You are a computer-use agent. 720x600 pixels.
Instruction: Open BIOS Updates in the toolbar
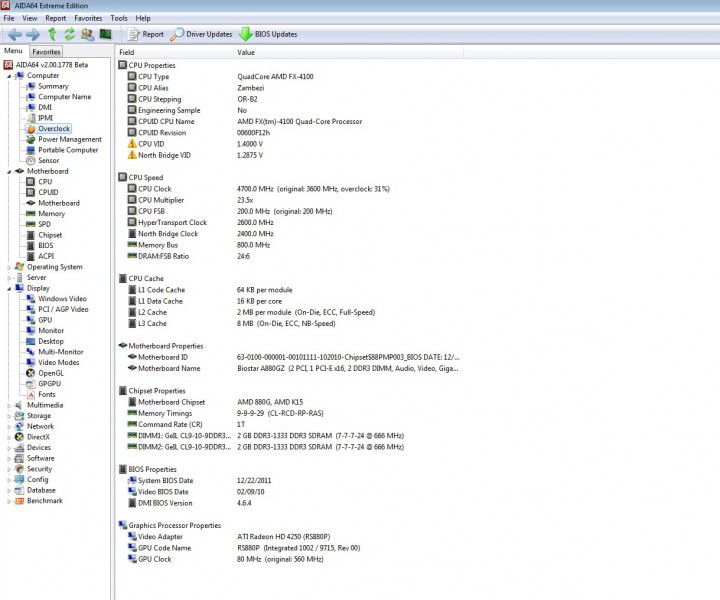268,34
